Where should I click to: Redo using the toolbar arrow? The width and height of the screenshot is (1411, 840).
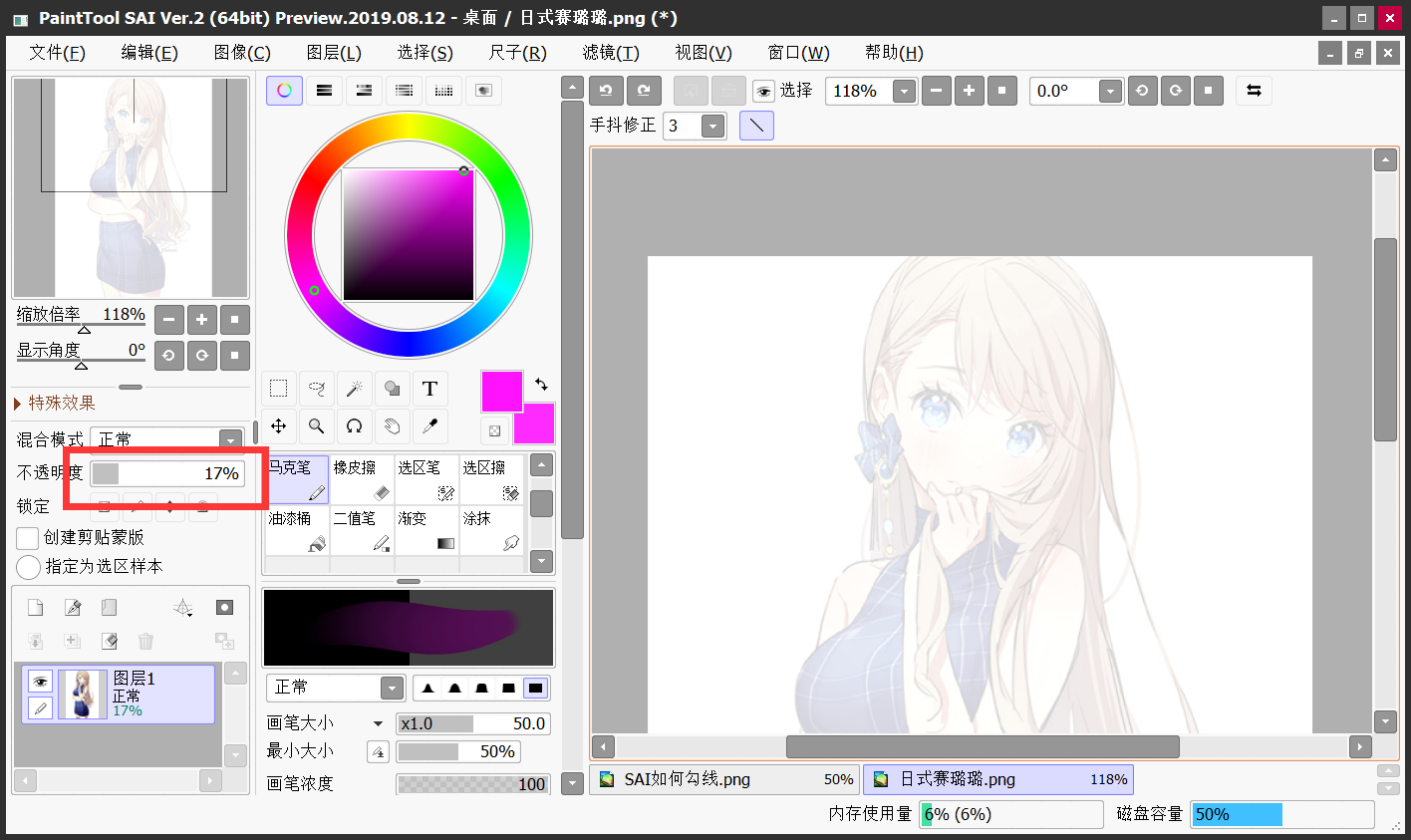[x=644, y=91]
